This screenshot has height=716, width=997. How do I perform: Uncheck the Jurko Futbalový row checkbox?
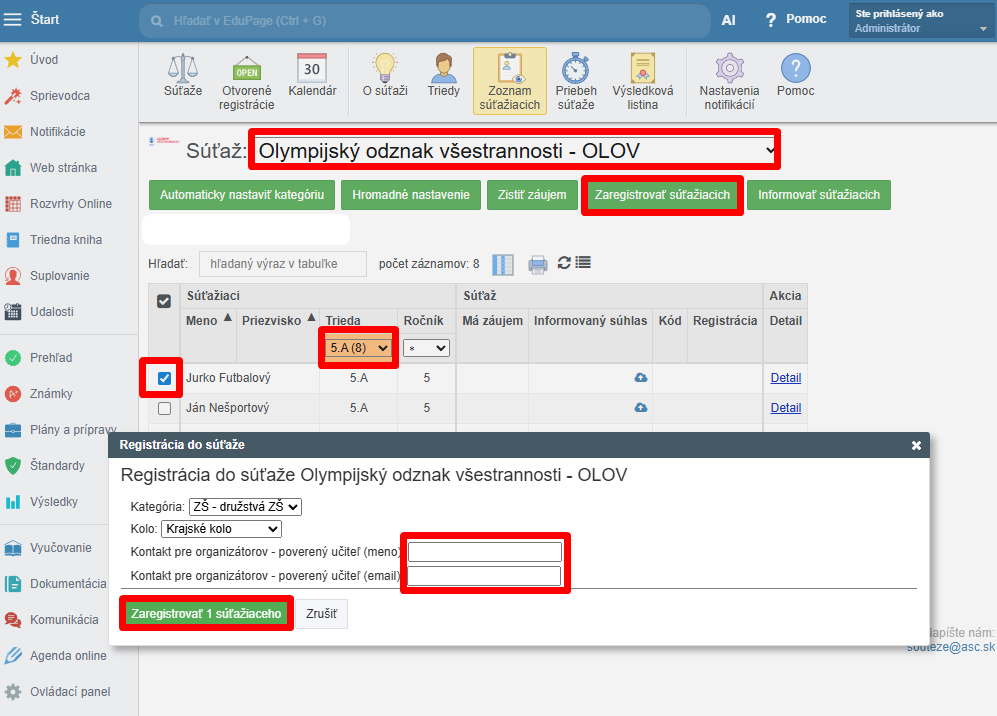[x=165, y=378]
